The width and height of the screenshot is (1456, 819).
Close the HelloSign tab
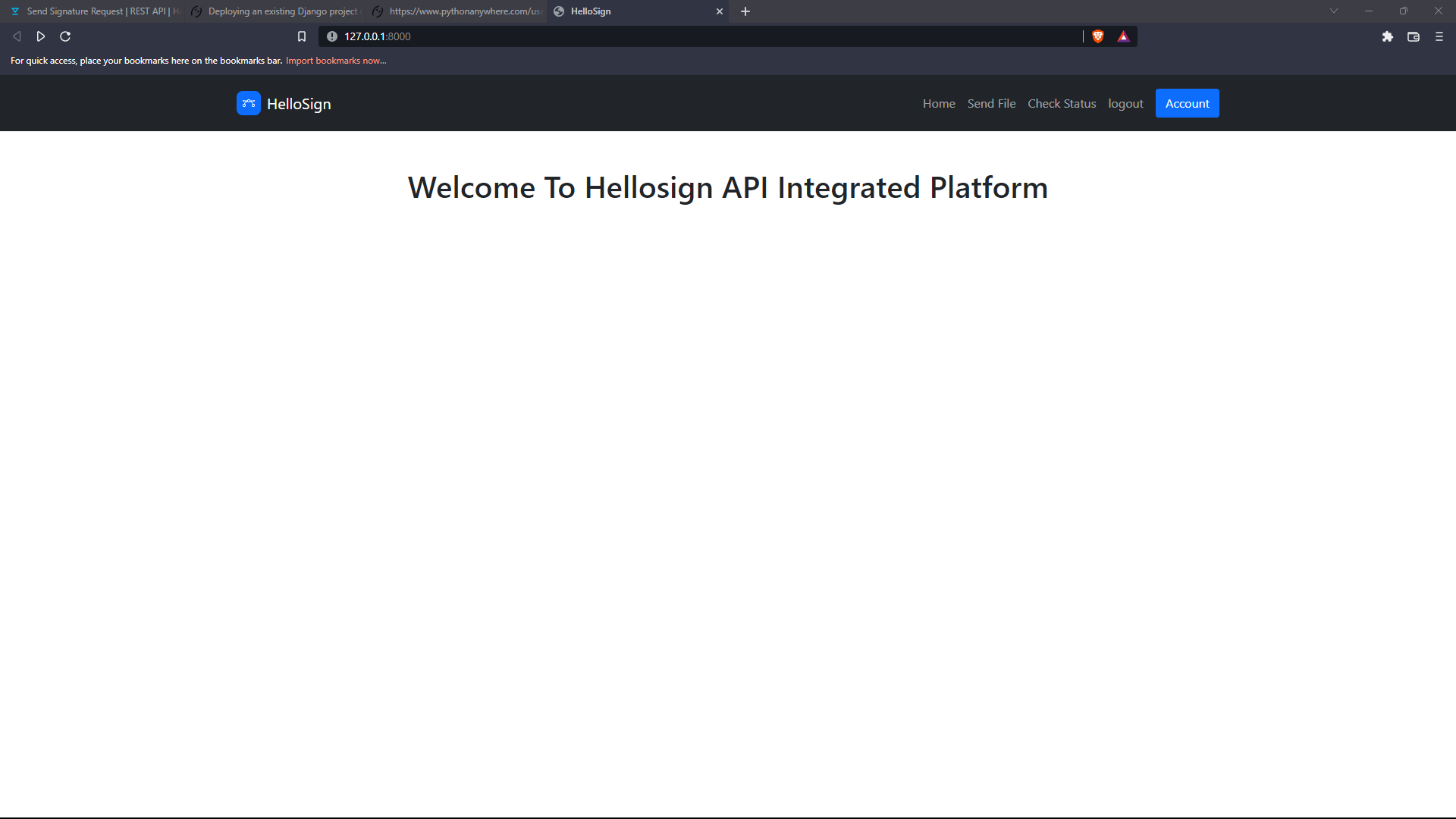coord(719,11)
